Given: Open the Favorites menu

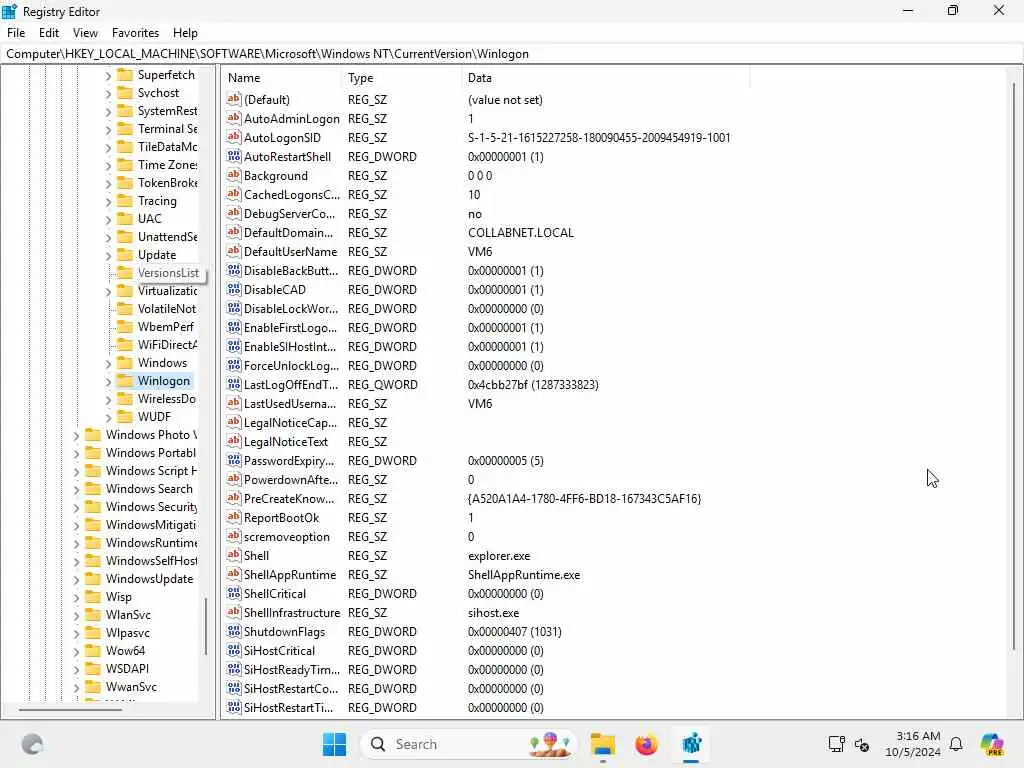Looking at the screenshot, I should tap(135, 33).
